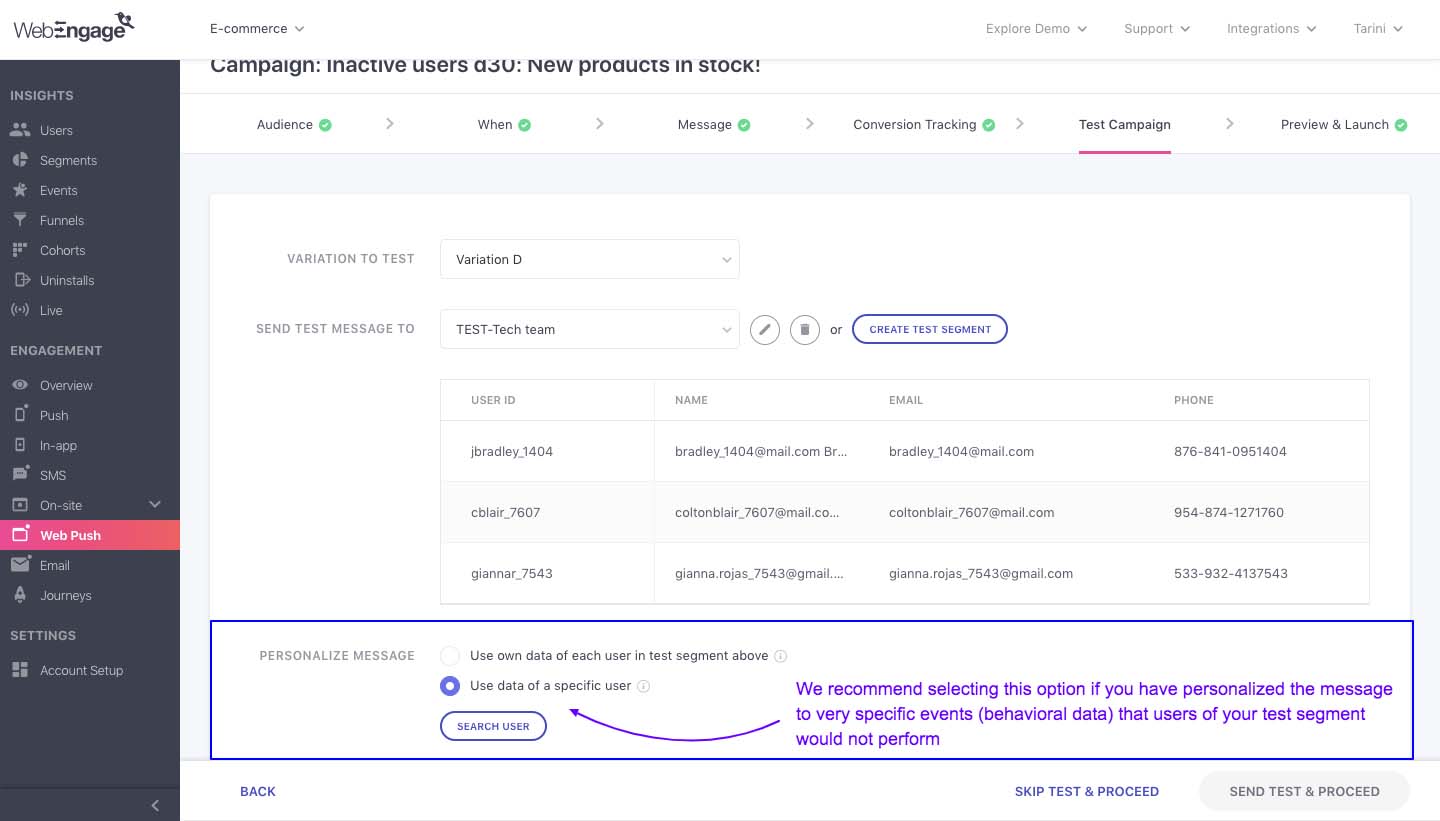1440x821 pixels.
Task: Go to the Audience step tab
Action: coord(294,125)
